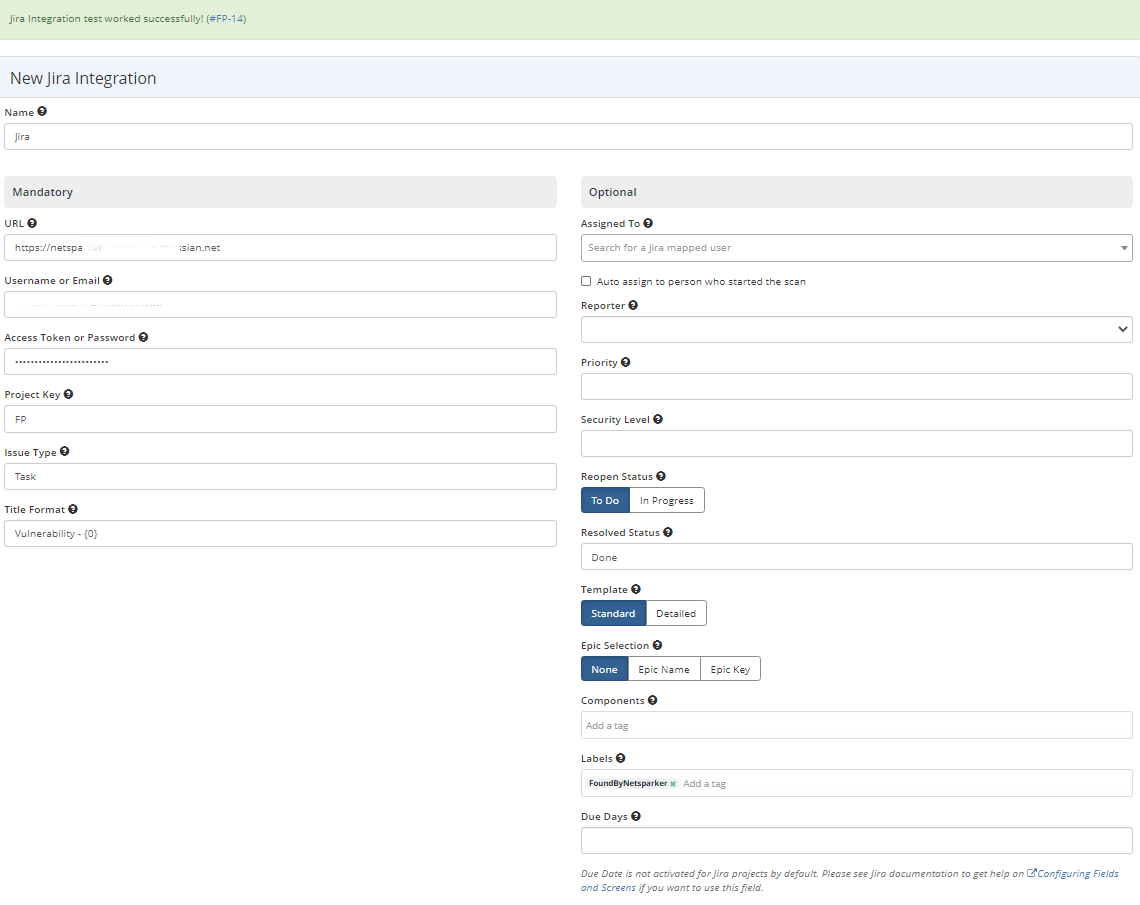1140x905 pixels.
Task: Set Epic Selection to Epic Key
Action: click(x=730, y=669)
